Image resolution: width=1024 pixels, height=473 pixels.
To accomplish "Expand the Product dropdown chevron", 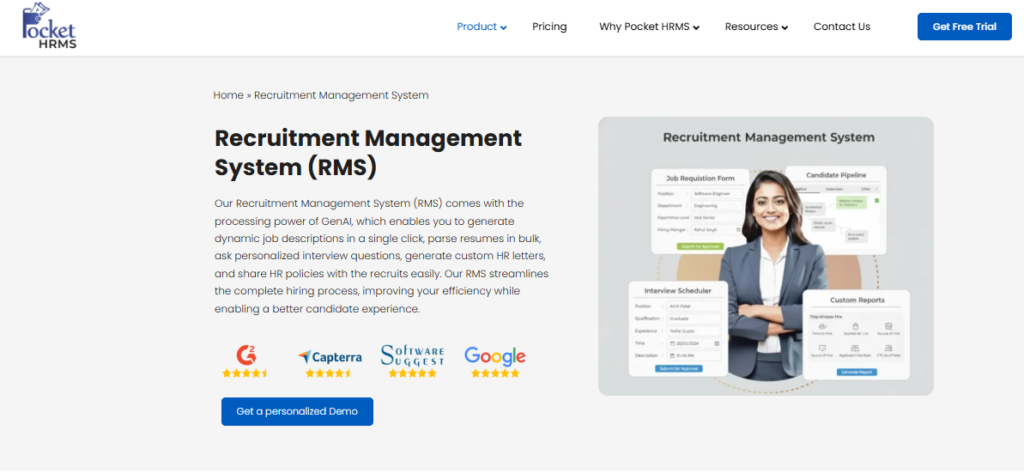I will [504, 28].
